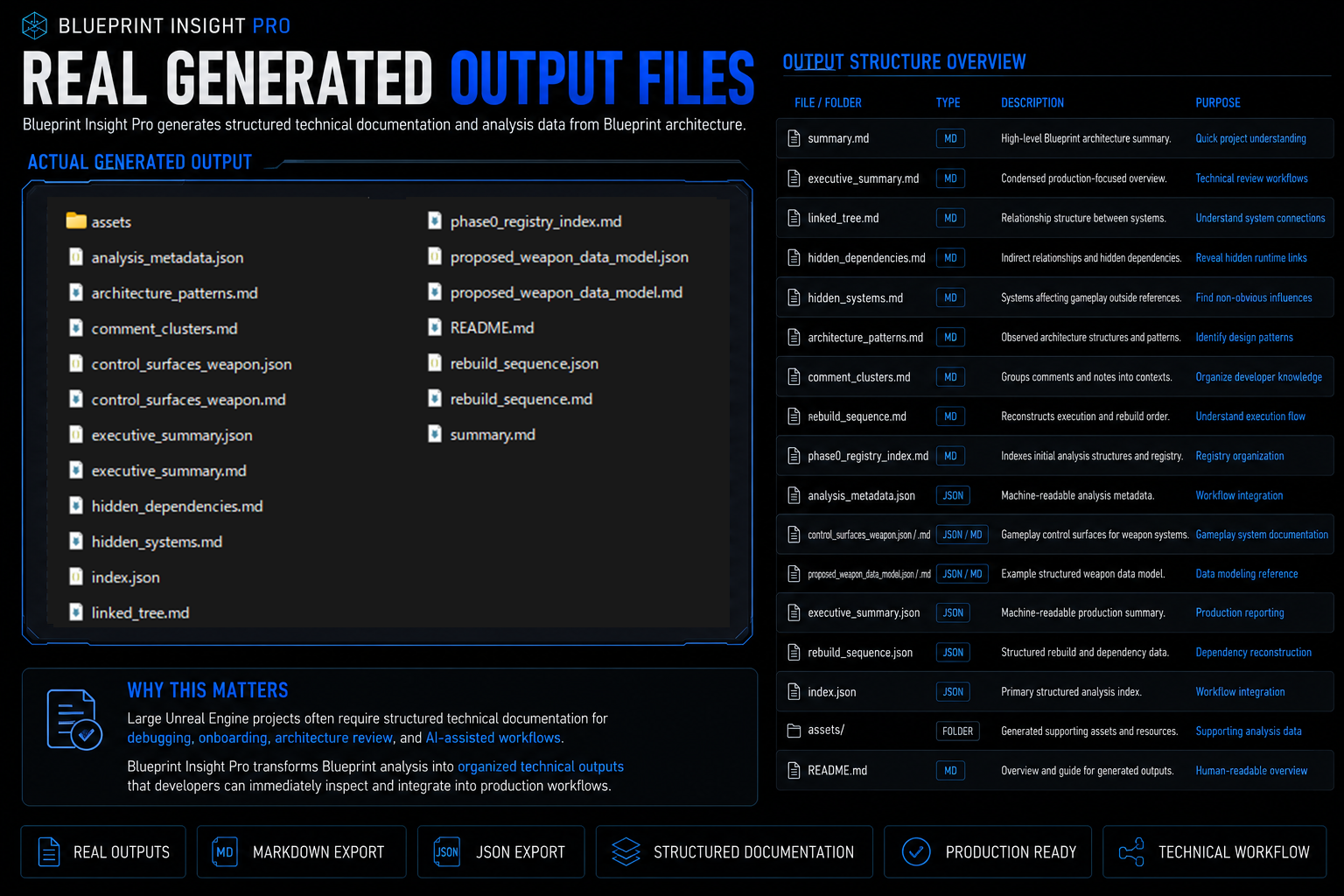Screen dimensions: 1344x896
Task: Click the file icon beside architecture_patterns.md in the file list
Action: 76,292
